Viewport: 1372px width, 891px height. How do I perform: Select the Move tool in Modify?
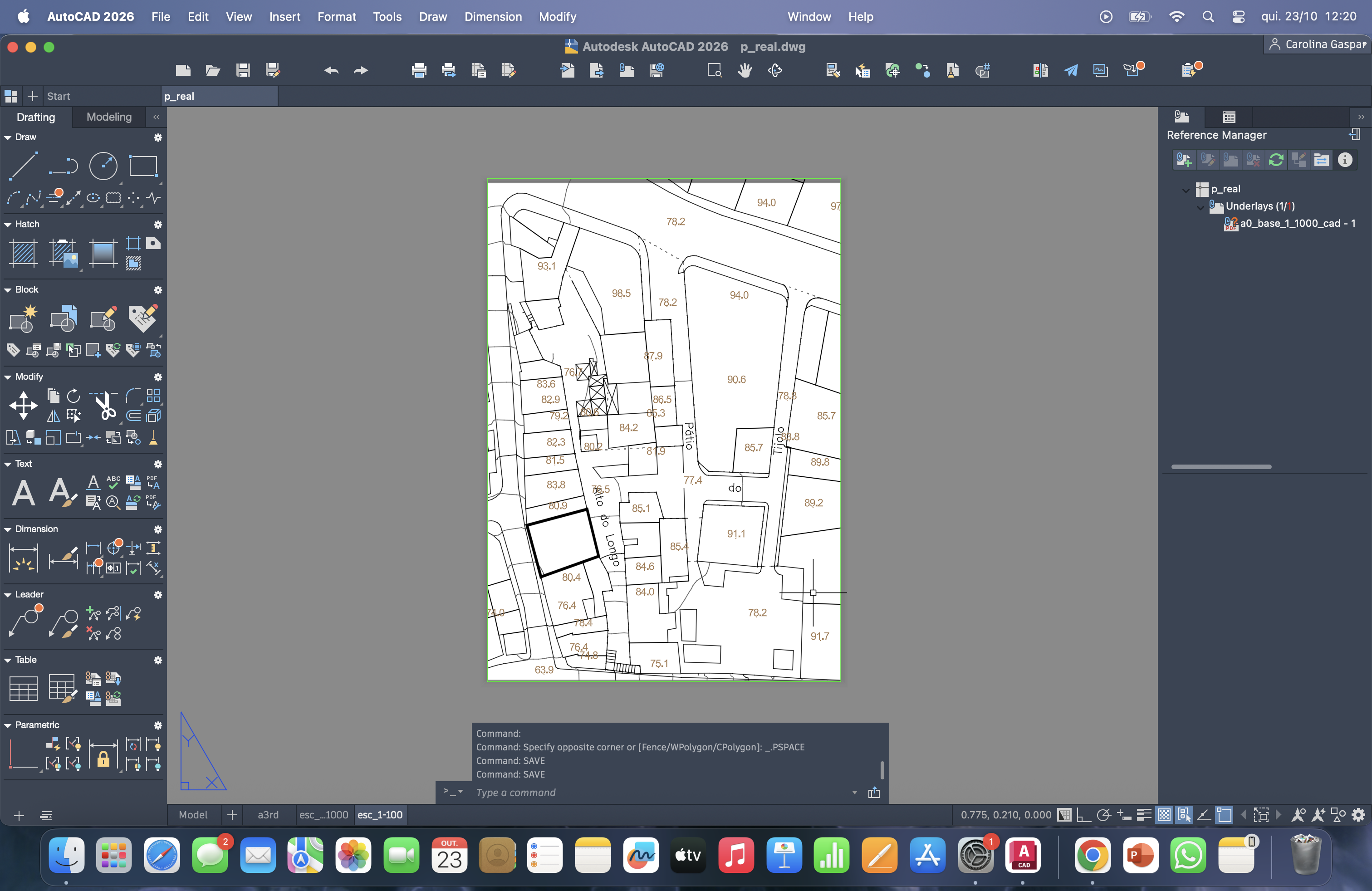[24, 405]
